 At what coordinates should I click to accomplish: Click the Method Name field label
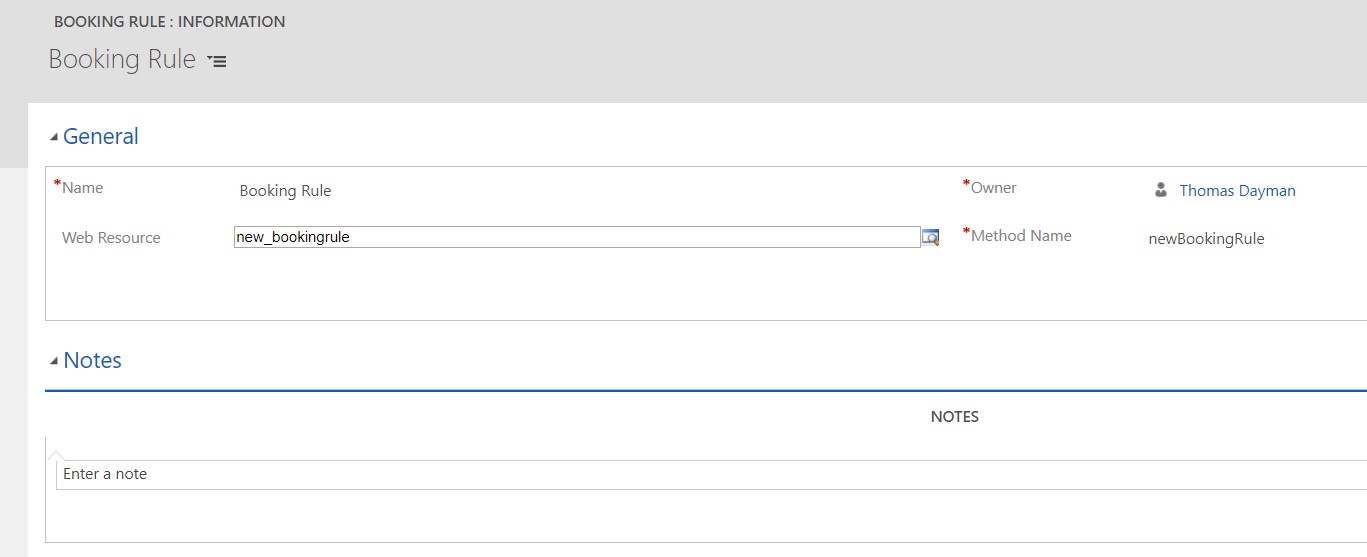point(1021,236)
